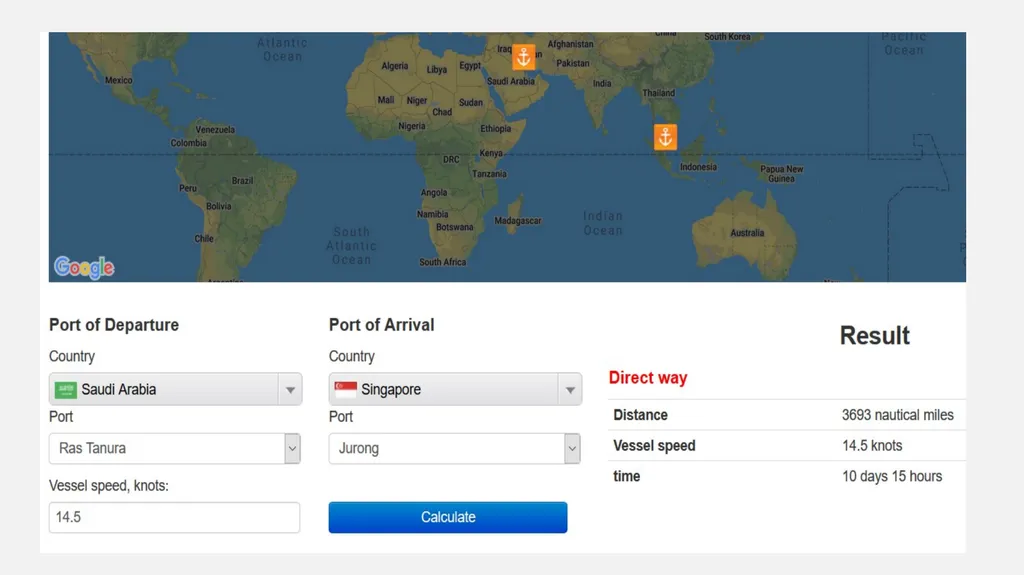Click the Madagascar label on the map

518,221
